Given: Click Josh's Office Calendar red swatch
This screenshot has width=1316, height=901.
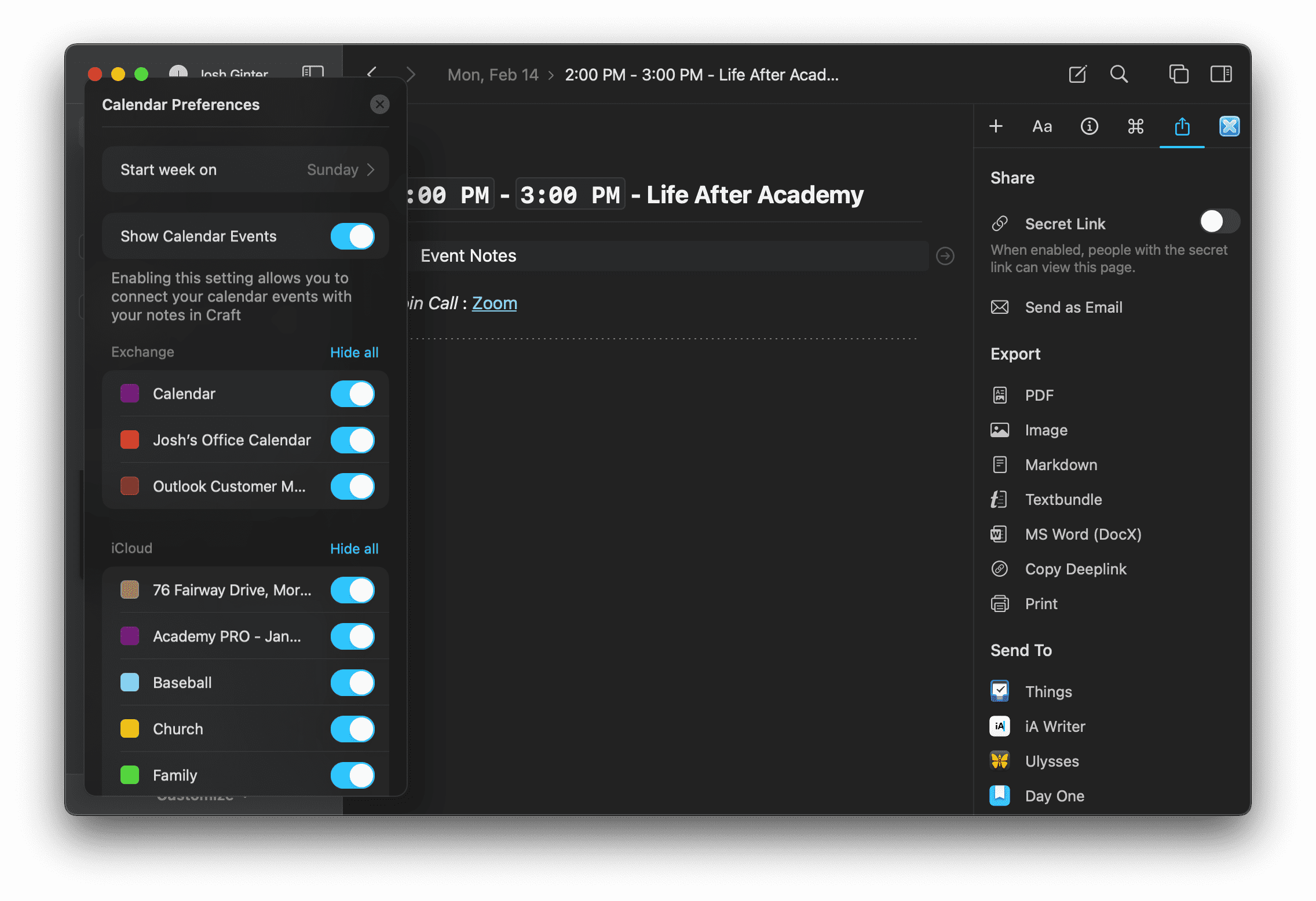Looking at the screenshot, I should click(x=130, y=440).
